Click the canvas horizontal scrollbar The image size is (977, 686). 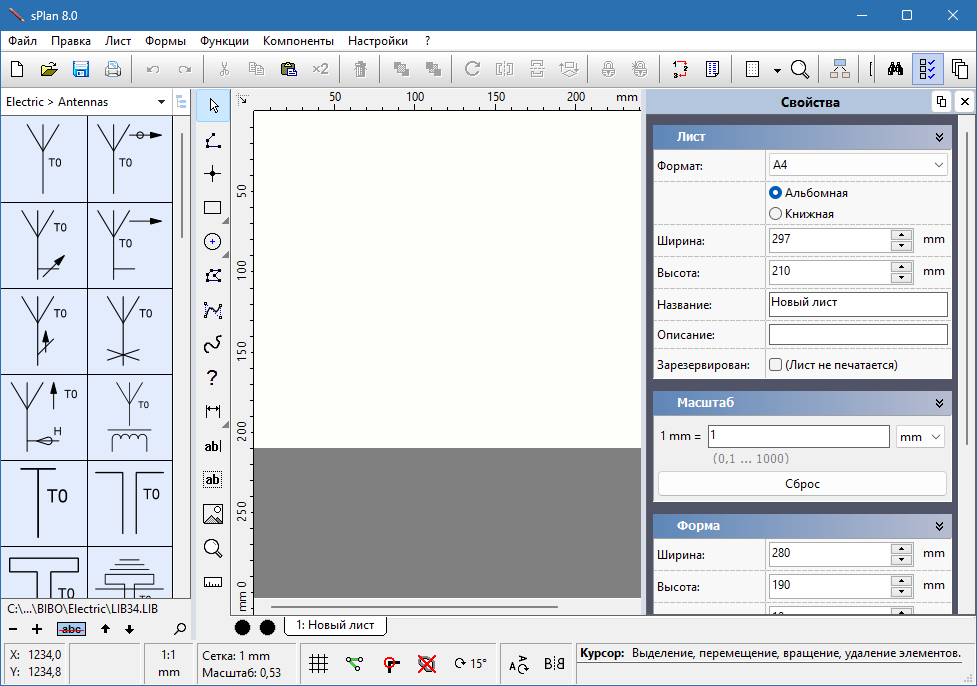(x=414, y=606)
